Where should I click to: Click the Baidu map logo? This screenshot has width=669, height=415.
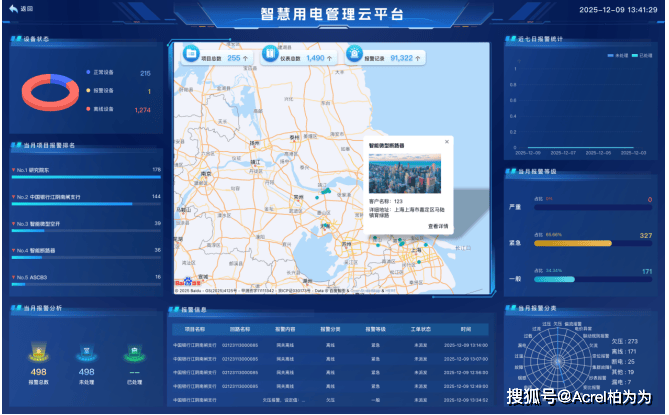tap(189, 282)
